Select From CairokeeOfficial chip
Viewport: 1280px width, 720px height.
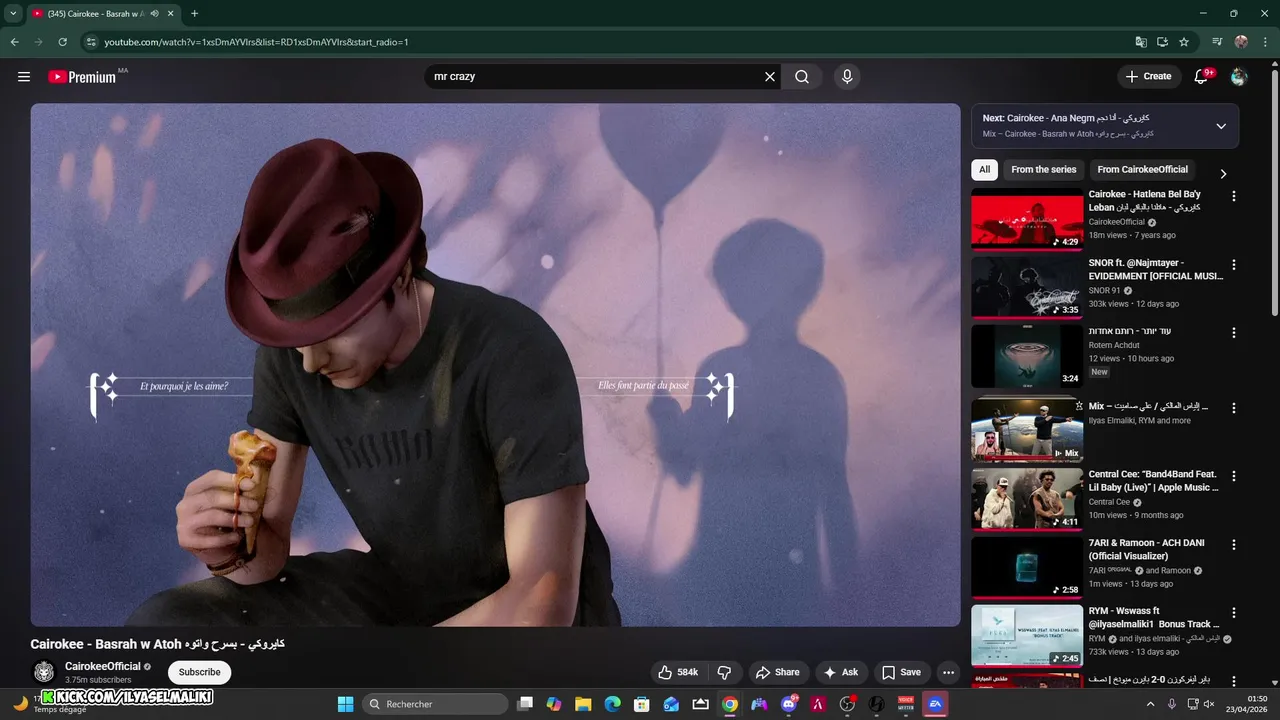pyautogui.click(x=1142, y=169)
